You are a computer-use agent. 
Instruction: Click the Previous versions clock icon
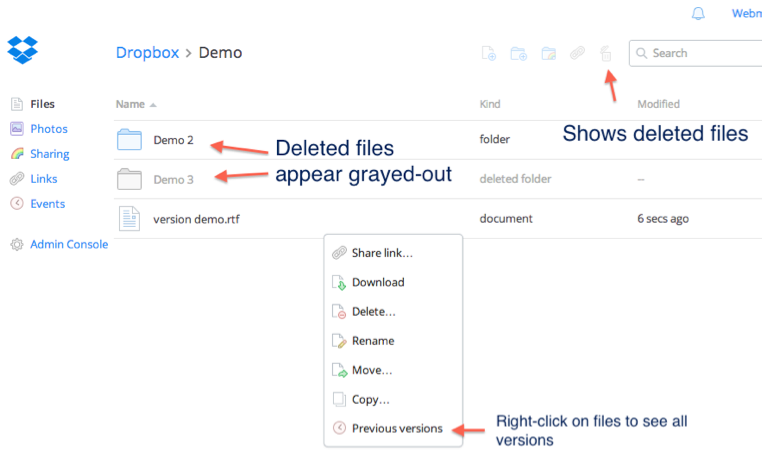(x=339, y=428)
